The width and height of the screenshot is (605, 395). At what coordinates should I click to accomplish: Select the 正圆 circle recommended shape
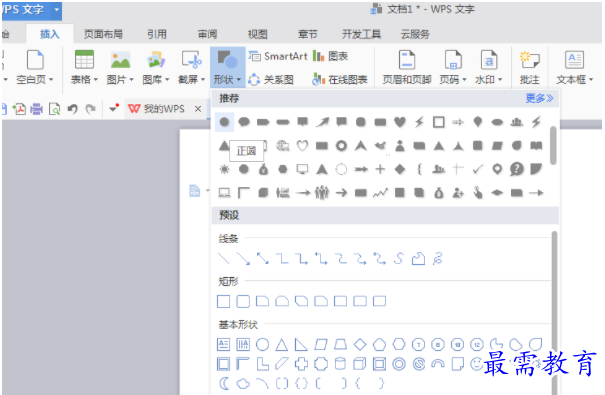[x=224, y=122]
